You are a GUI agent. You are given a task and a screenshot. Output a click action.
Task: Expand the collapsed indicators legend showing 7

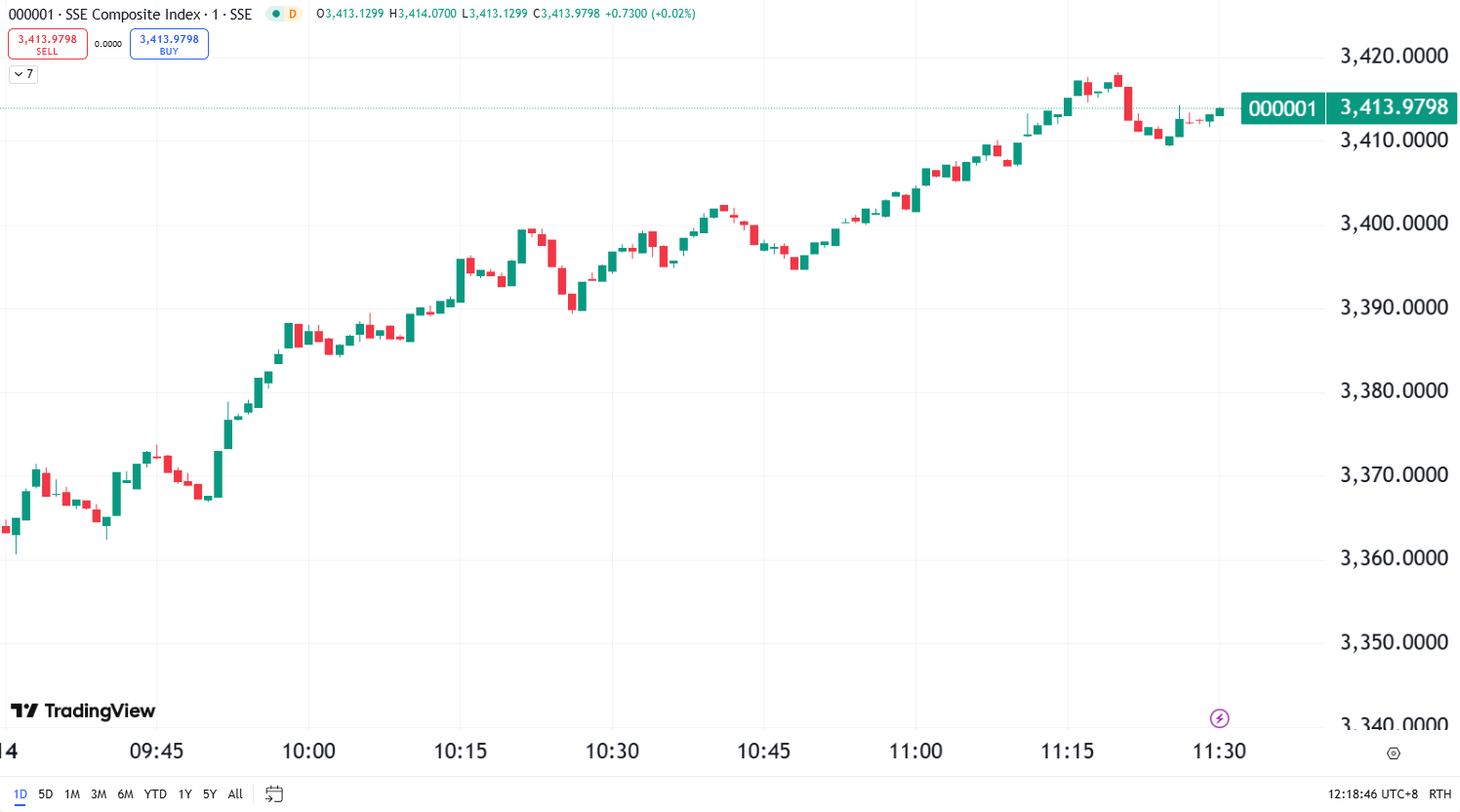pos(23,74)
